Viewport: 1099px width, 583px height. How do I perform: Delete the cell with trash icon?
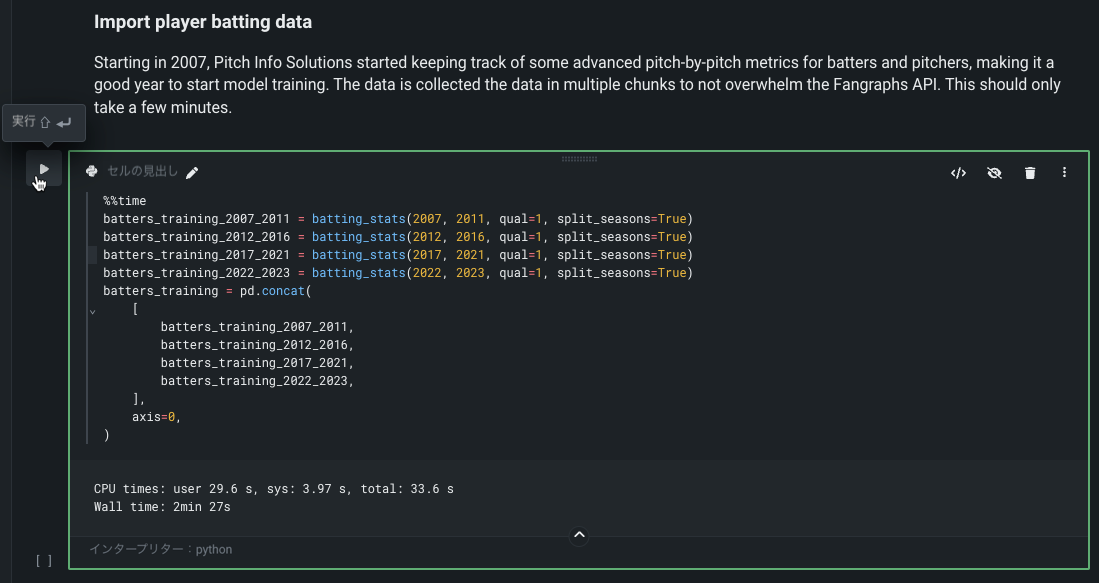1030,173
